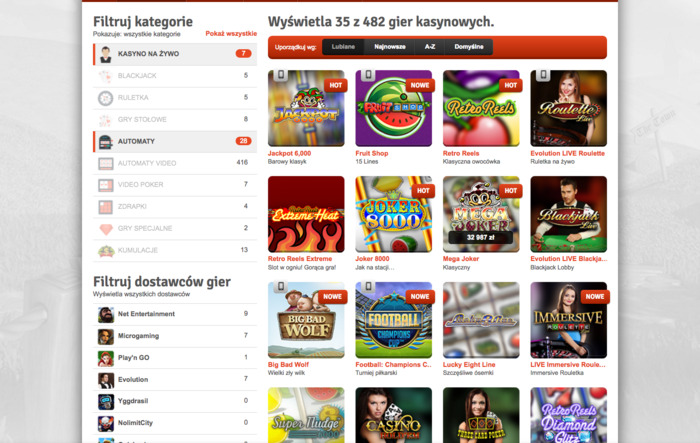Viewport: 700px width, 443px height.
Task: Click the Ruletka wheel icon
Action: point(106,98)
